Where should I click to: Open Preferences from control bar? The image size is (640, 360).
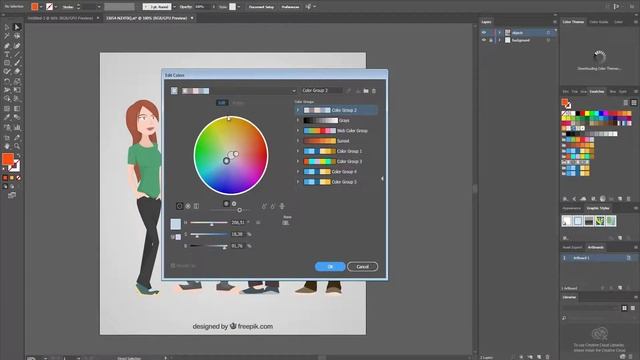[x=290, y=7]
